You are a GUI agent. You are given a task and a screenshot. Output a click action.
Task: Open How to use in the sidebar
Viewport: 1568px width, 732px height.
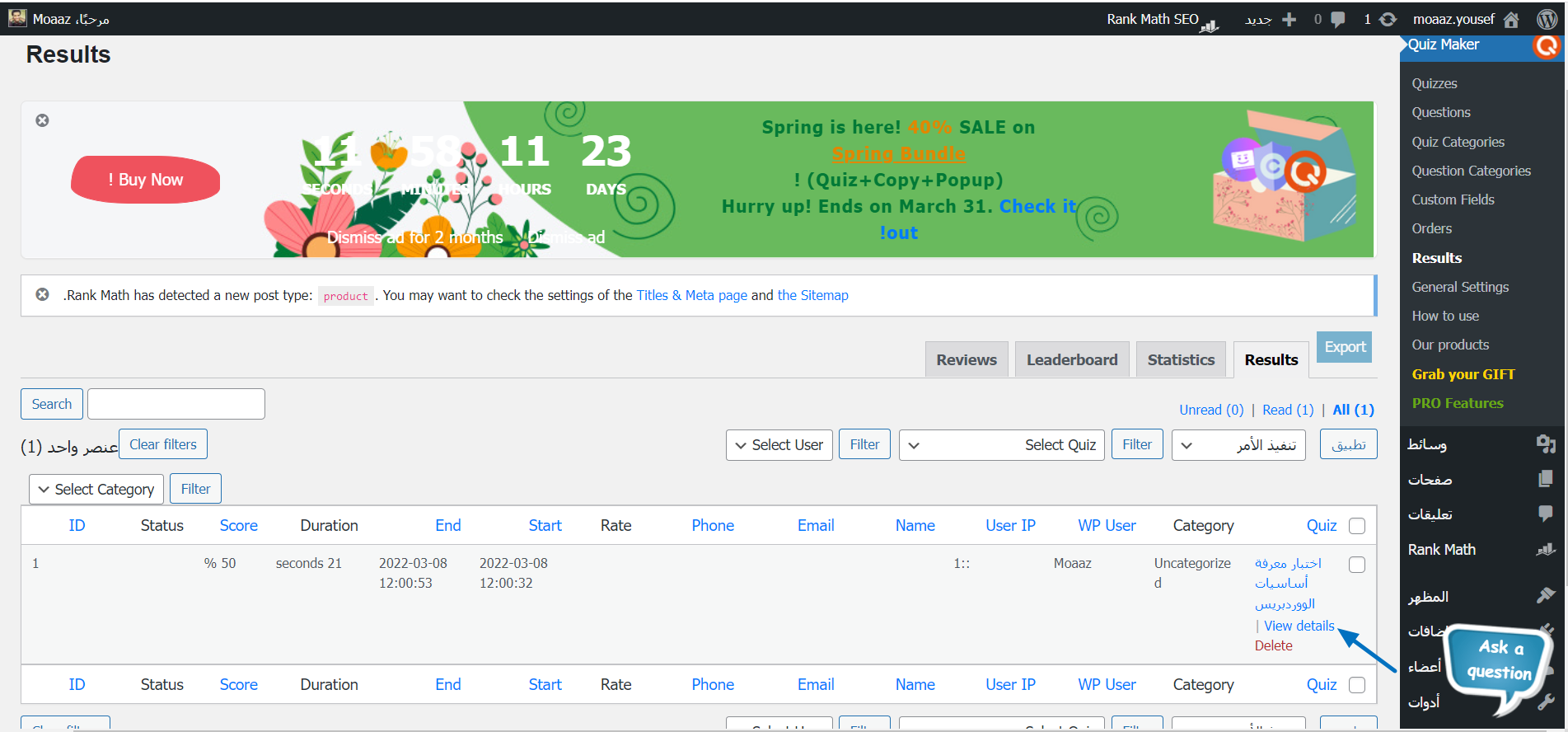(1445, 316)
